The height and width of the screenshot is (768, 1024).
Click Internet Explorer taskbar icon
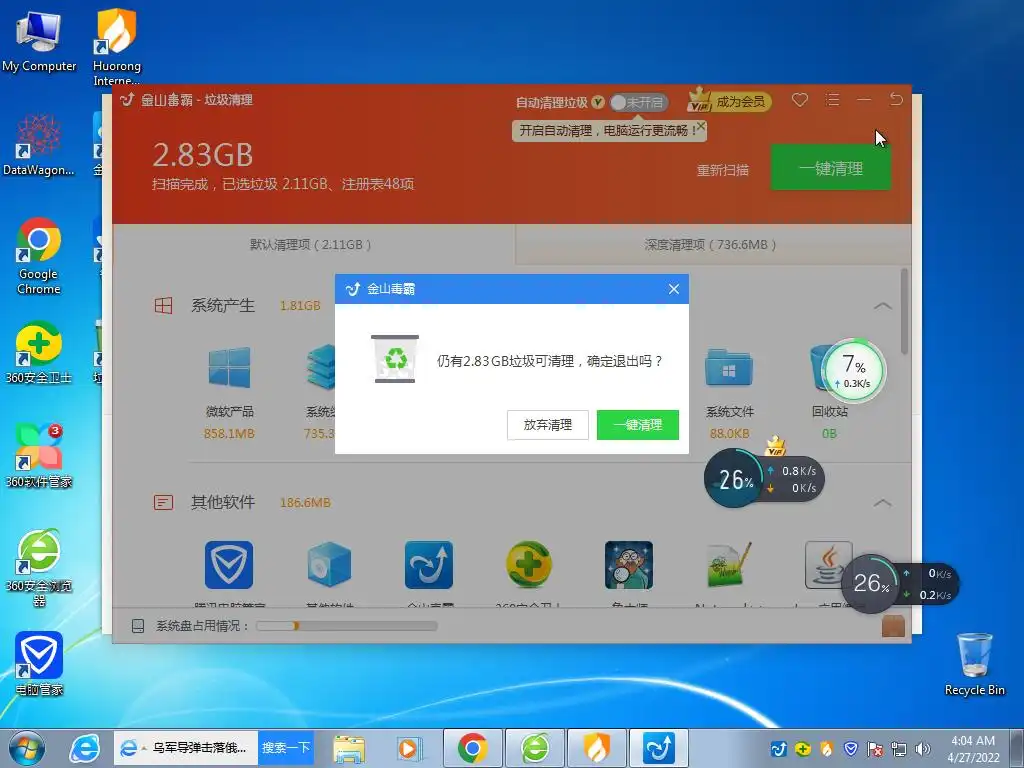point(85,748)
